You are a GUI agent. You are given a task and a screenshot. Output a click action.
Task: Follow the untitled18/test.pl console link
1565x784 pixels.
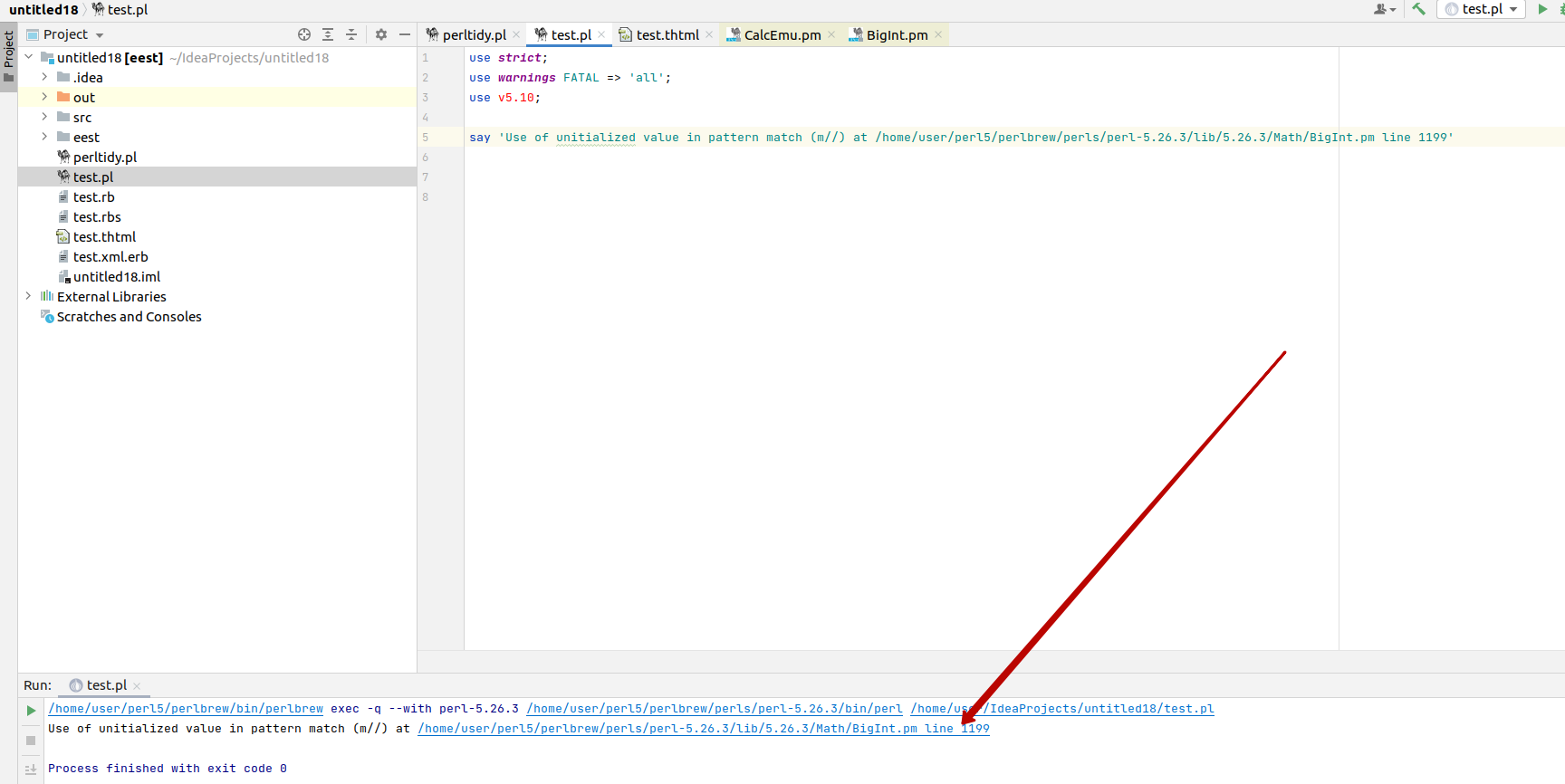tap(1062, 709)
